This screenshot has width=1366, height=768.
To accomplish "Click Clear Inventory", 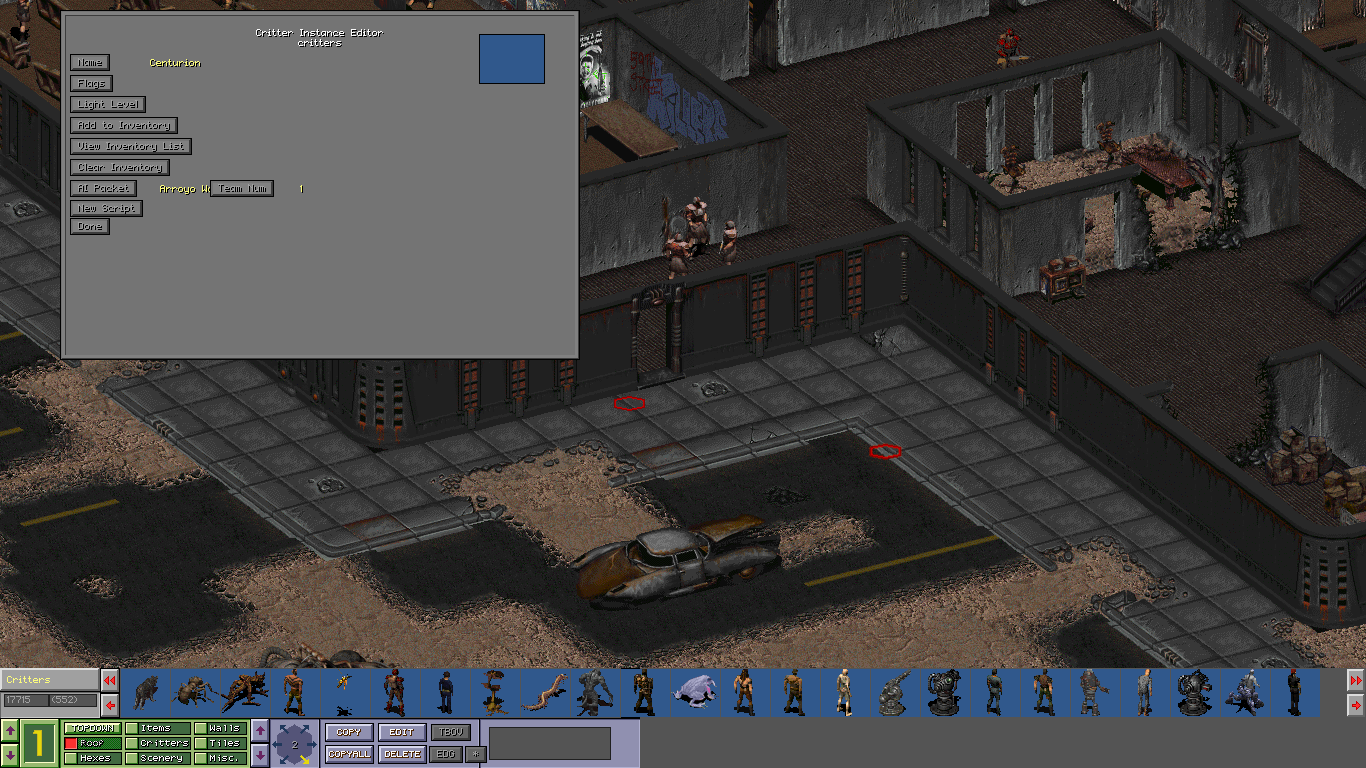I will click(119, 167).
